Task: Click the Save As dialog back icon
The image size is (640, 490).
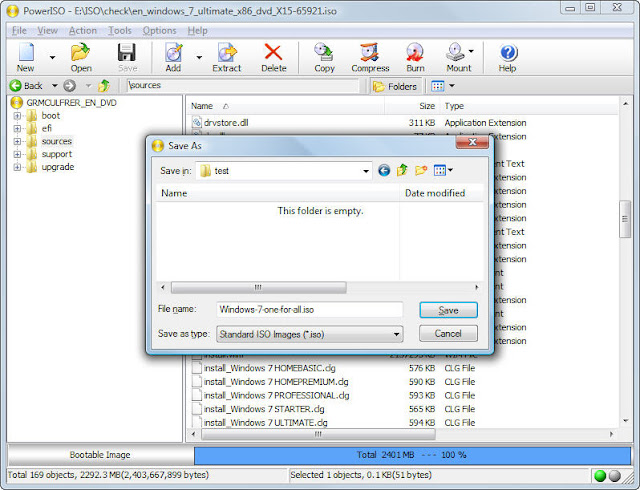Action: [384, 170]
